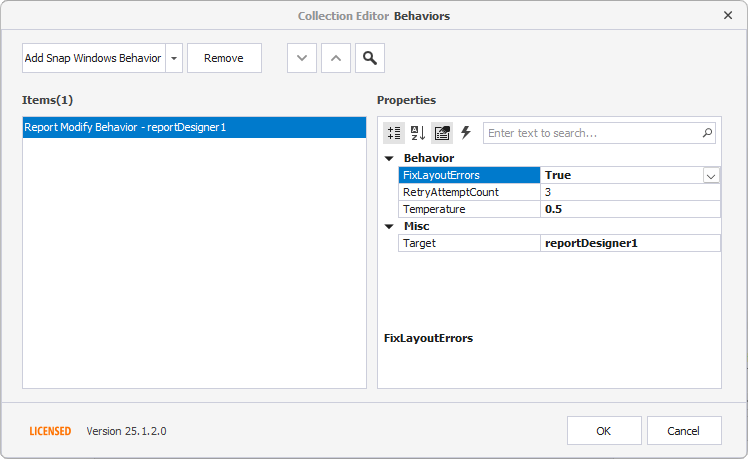Image resolution: width=748 pixels, height=459 pixels.
Task: Show events via lightning bolt icon
Action: [x=465, y=133]
